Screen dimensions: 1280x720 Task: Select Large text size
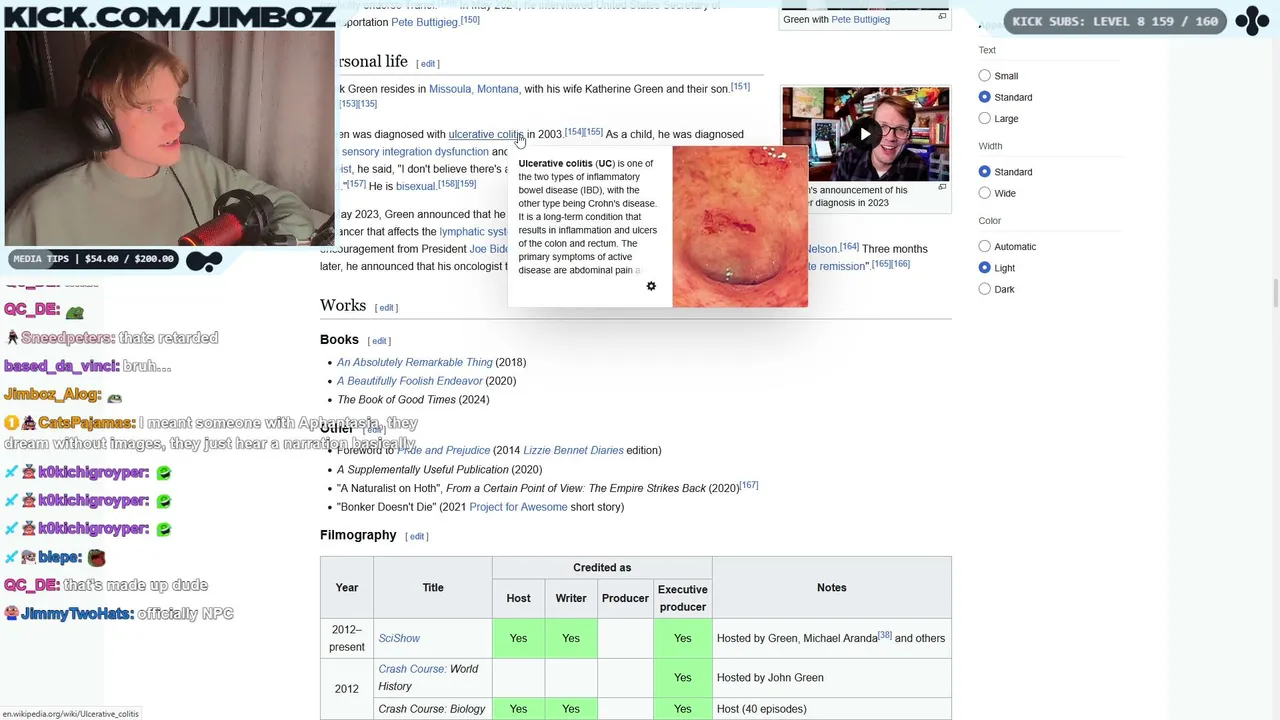[985, 118]
